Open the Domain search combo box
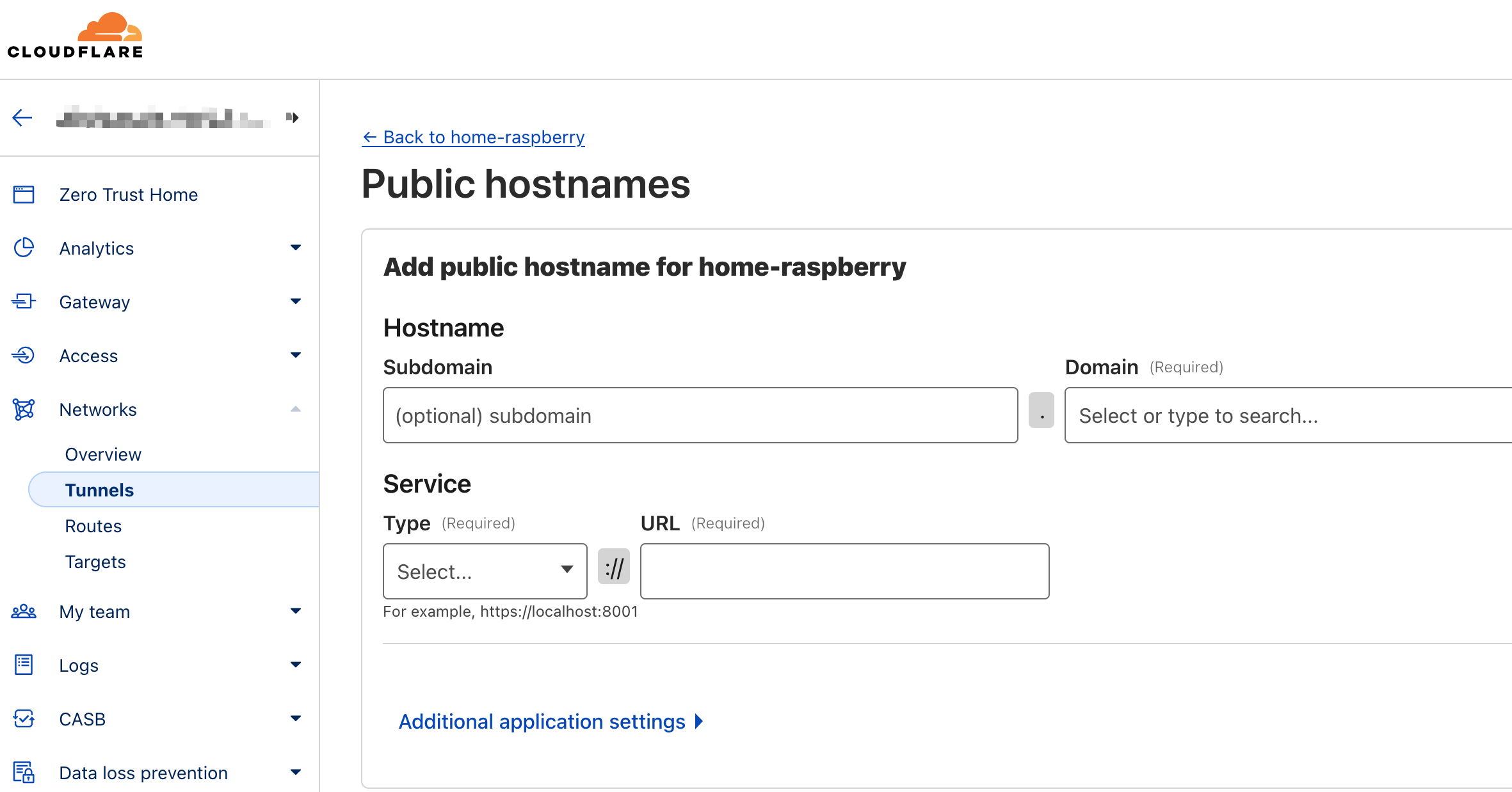The height and width of the screenshot is (792, 1512). coord(1288,415)
